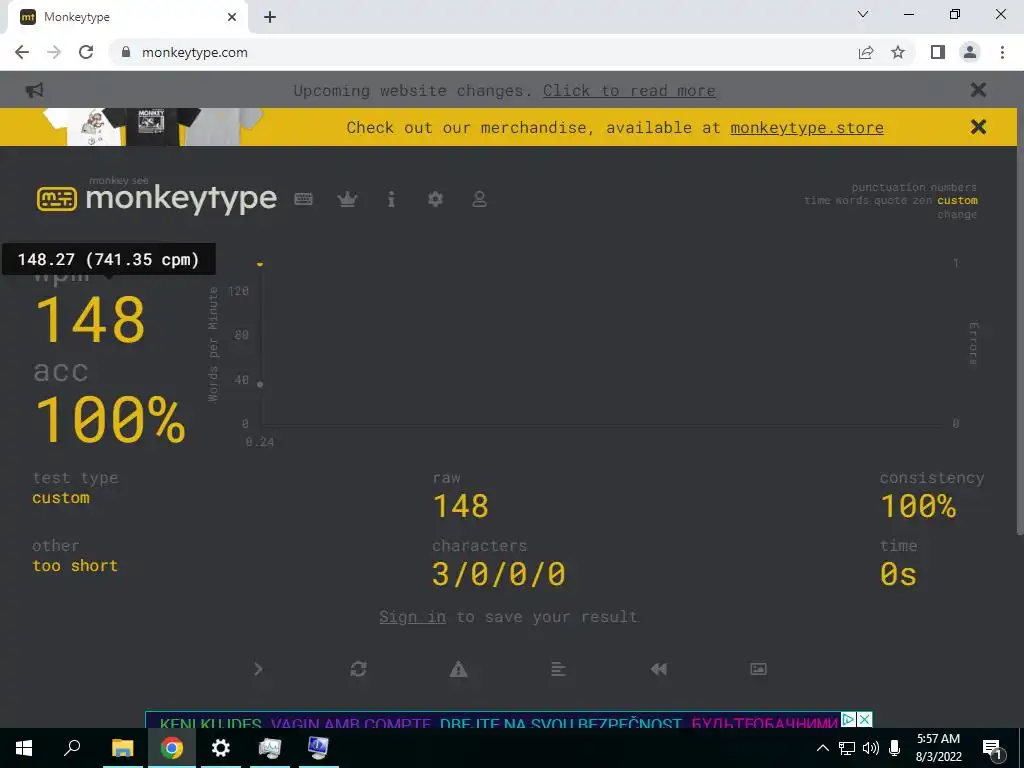Image resolution: width=1024 pixels, height=768 pixels.
Task: Click the monkeytype logo icon
Action: click(x=56, y=199)
